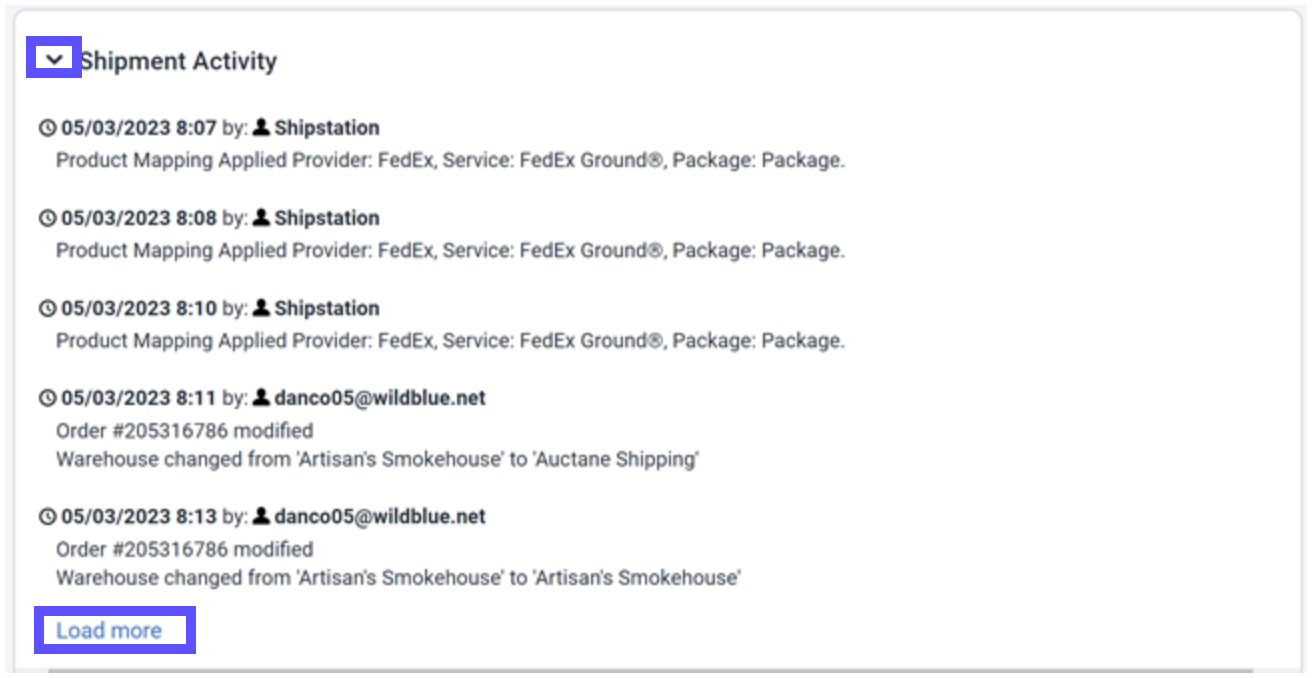1312x678 pixels.
Task: Click the Shipment Activity heading
Action: coord(180,61)
